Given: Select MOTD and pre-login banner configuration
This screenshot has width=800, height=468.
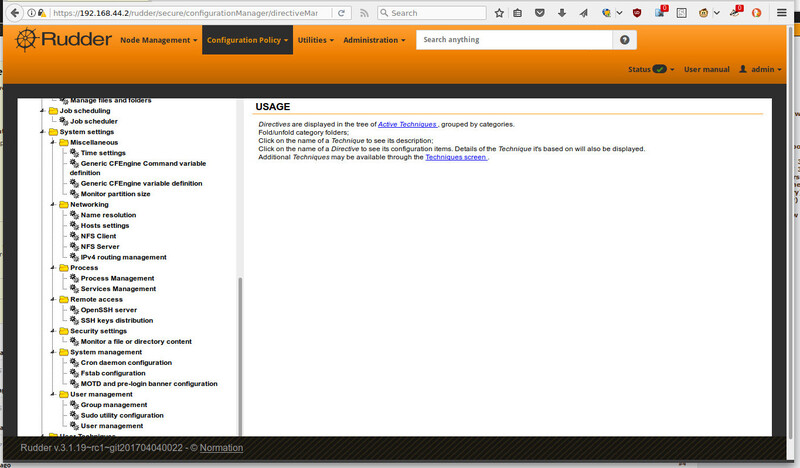Looking at the screenshot, I should [x=149, y=384].
